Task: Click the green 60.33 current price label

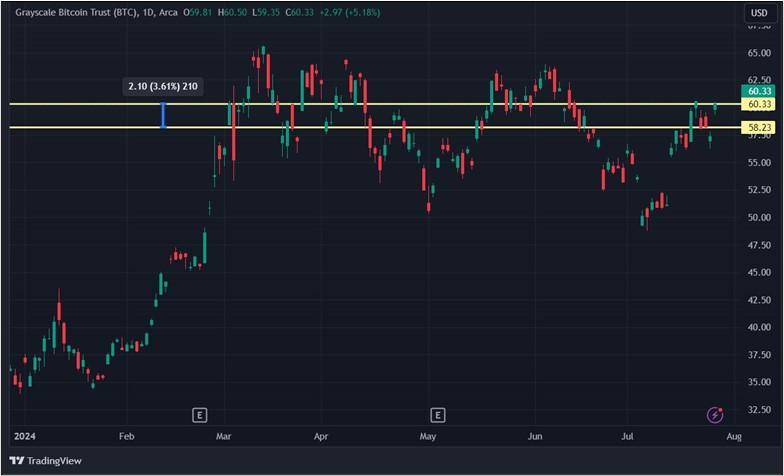Action: tap(759, 91)
